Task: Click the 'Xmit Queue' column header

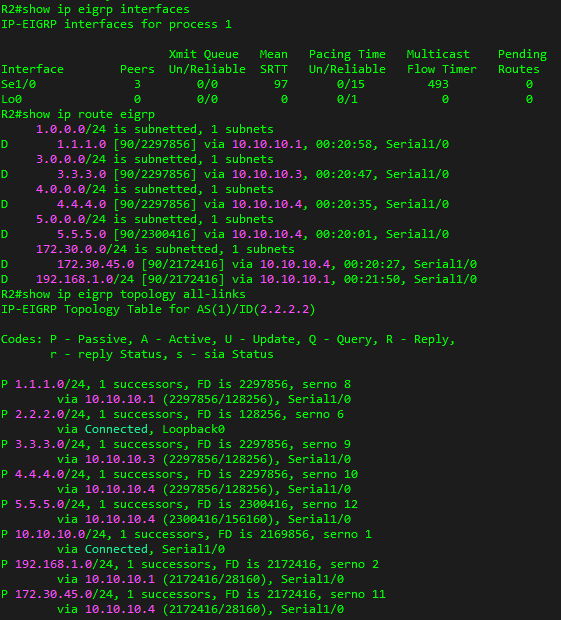Action: [x=204, y=54]
